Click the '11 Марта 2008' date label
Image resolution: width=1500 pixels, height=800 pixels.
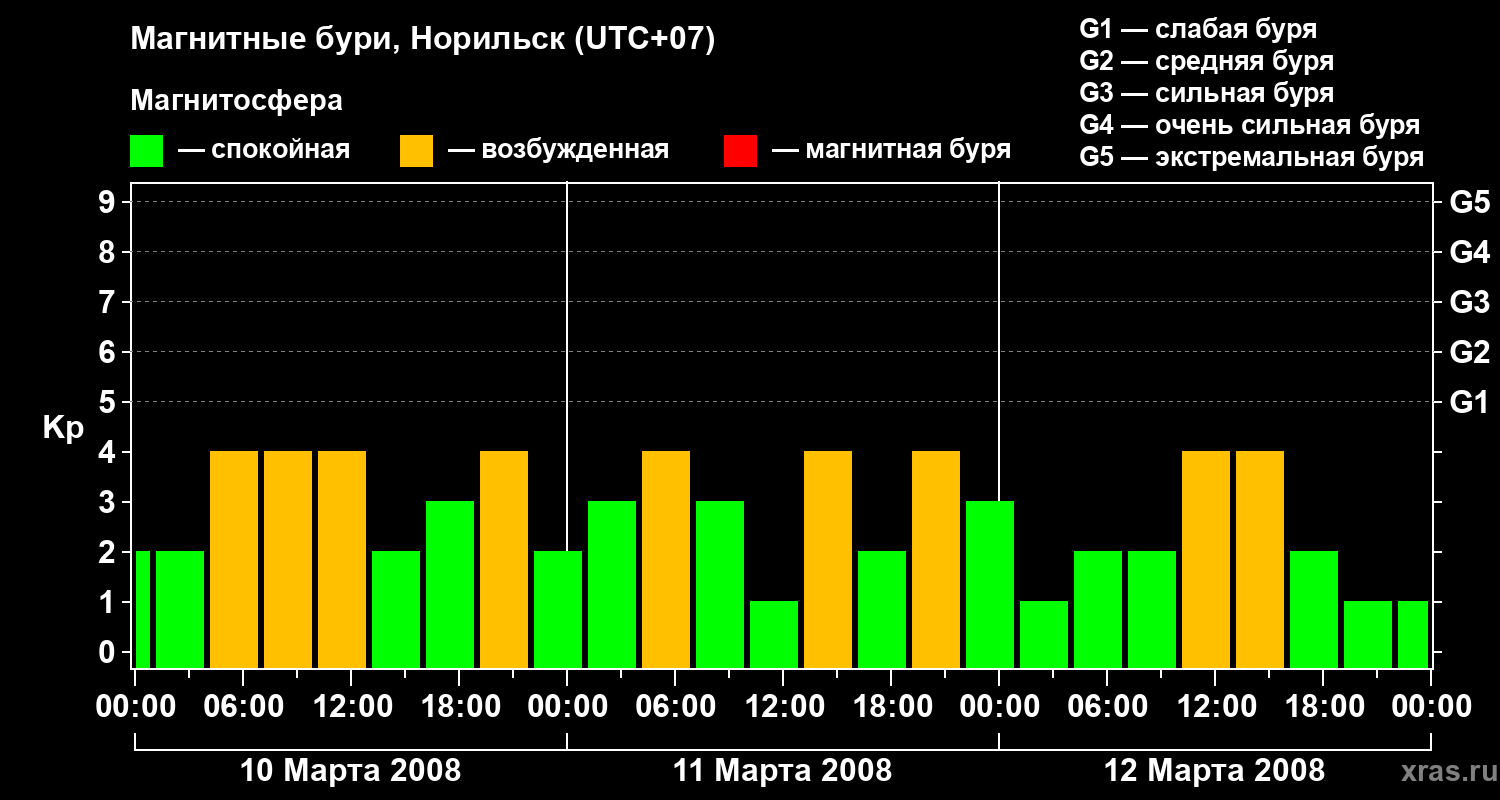(x=782, y=771)
